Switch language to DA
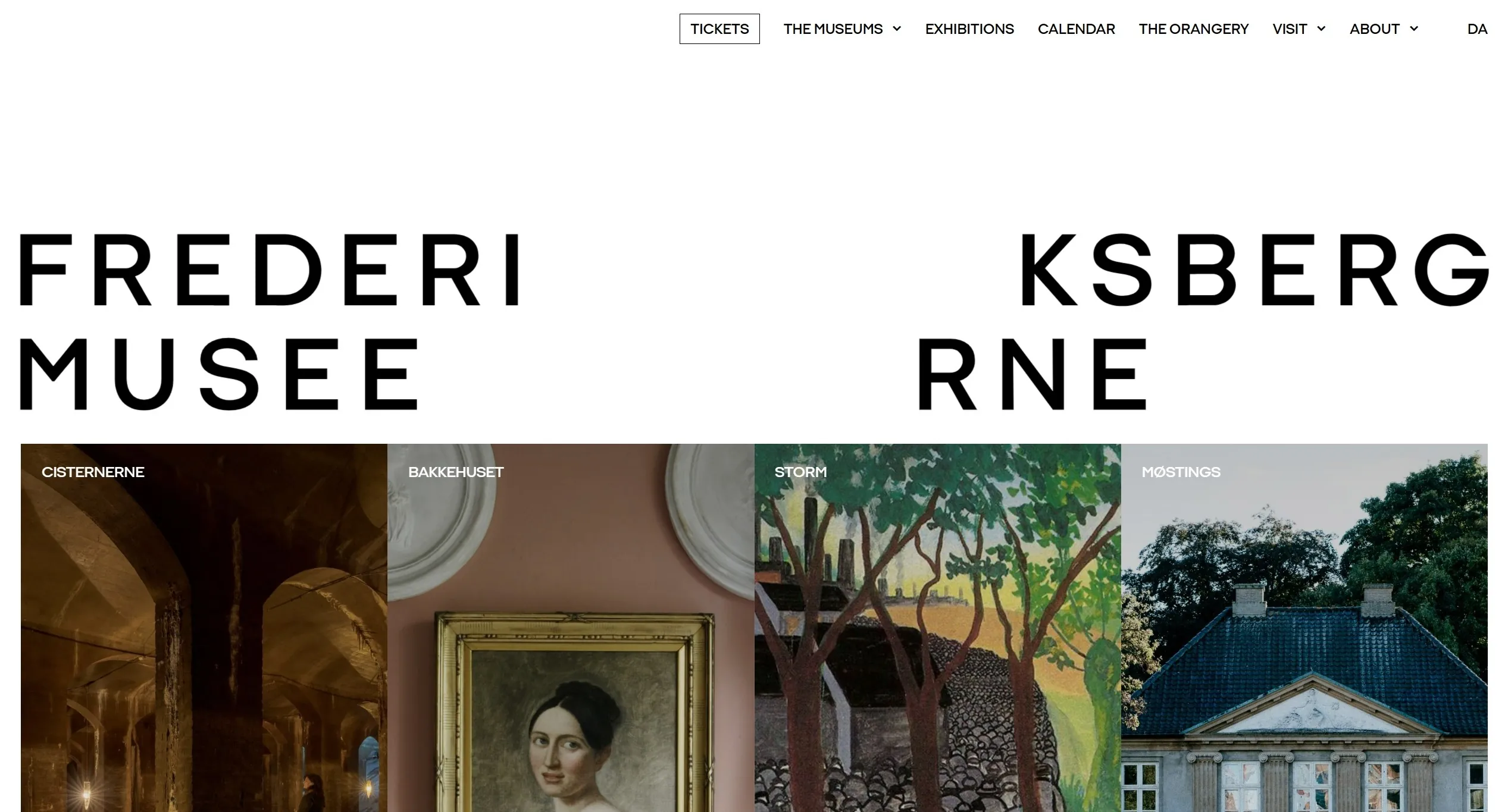1508x812 pixels. click(1477, 29)
